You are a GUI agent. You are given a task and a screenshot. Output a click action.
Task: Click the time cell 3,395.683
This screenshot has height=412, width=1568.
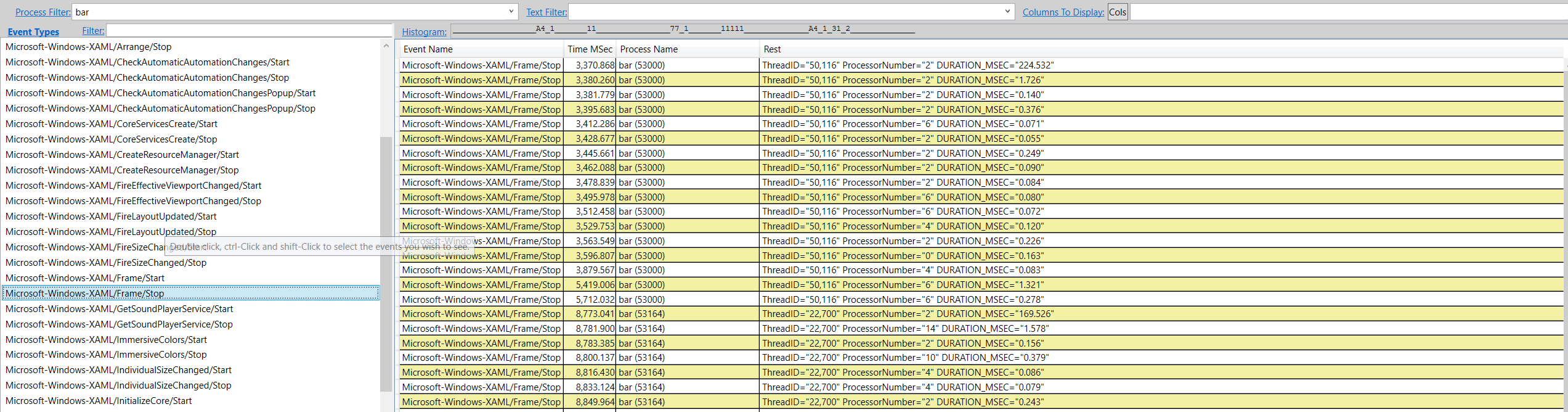coord(590,110)
